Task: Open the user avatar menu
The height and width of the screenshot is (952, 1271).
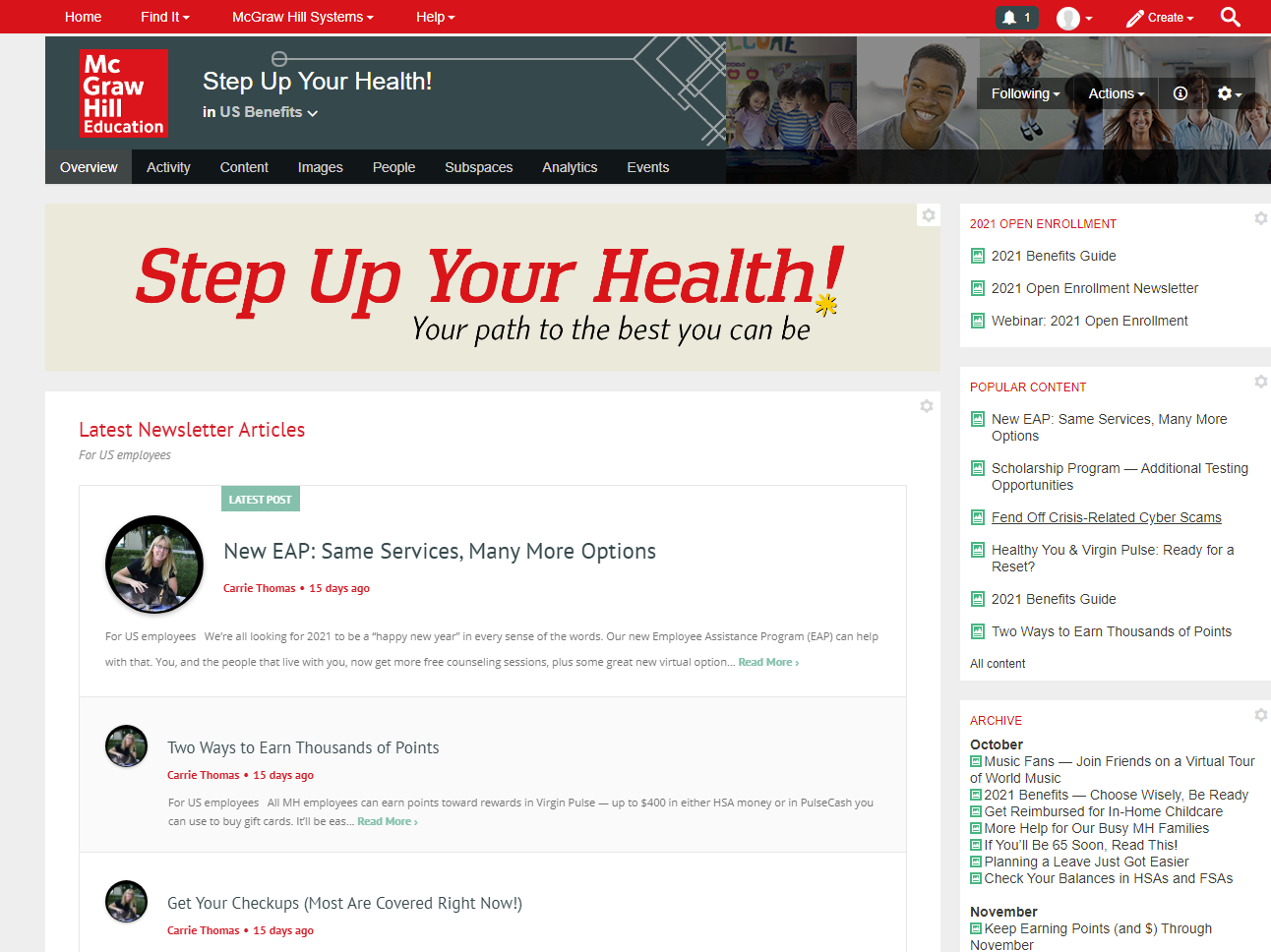Action: [x=1074, y=18]
